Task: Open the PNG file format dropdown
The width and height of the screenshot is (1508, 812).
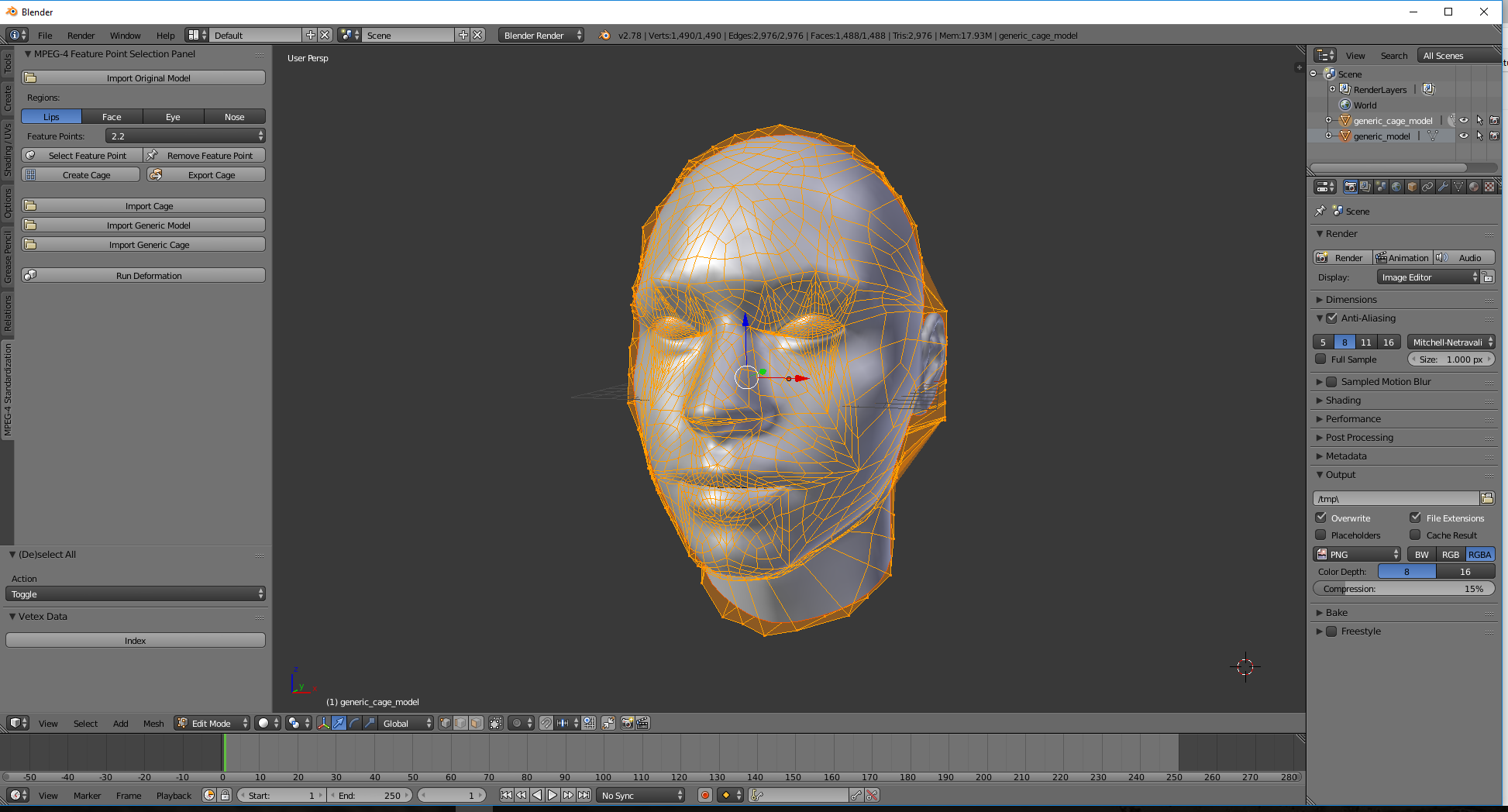Action: [x=1357, y=555]
